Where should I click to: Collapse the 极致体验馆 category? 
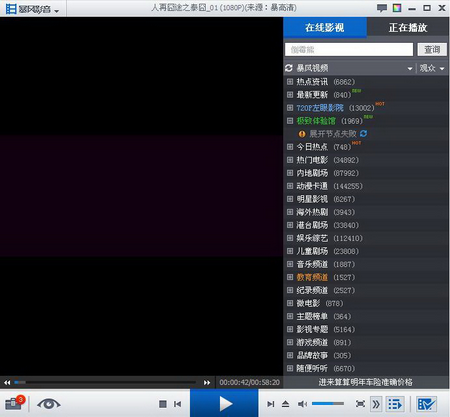point(290,121)
